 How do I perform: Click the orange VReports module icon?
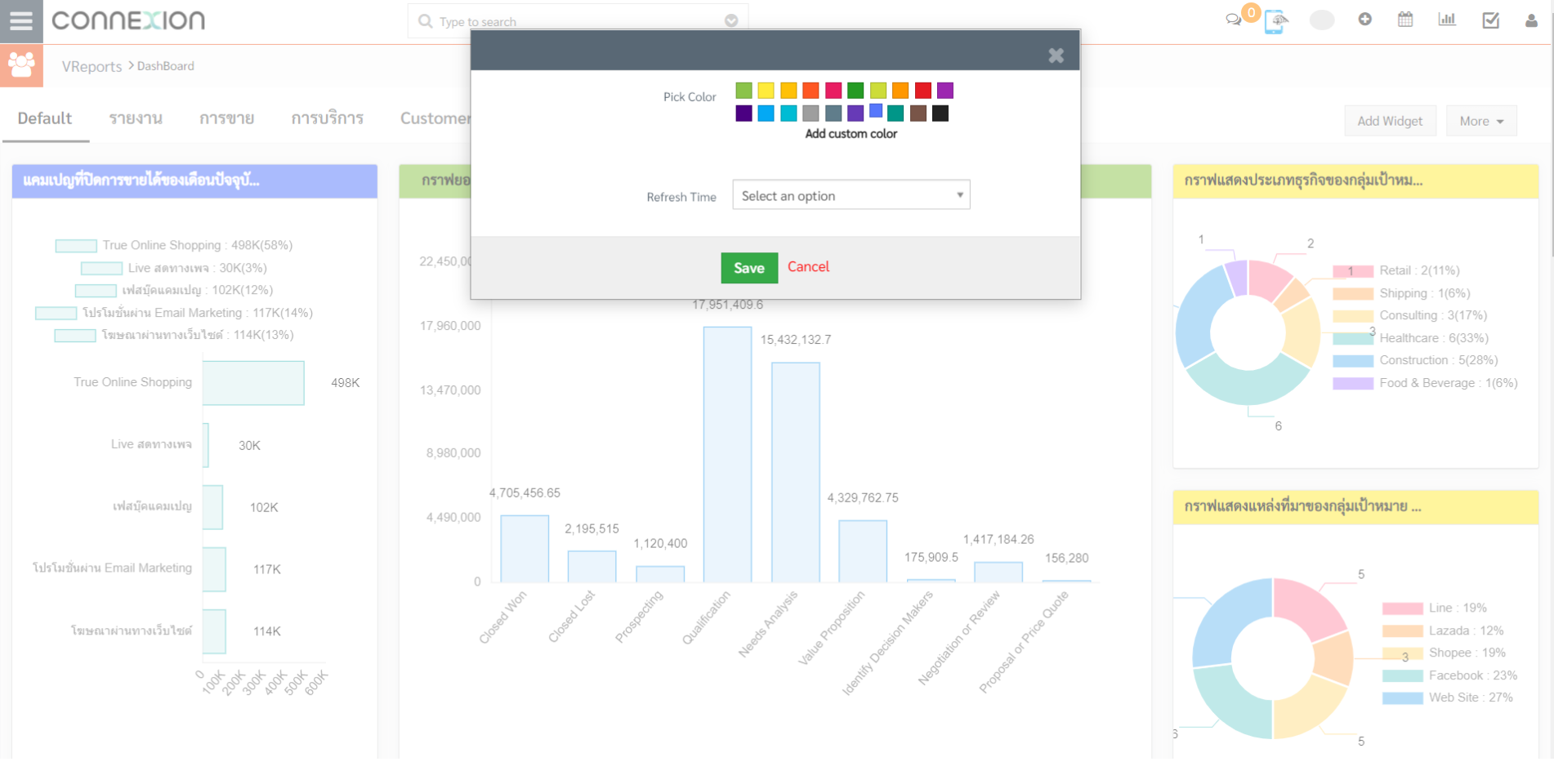click(x=21, y=65)
